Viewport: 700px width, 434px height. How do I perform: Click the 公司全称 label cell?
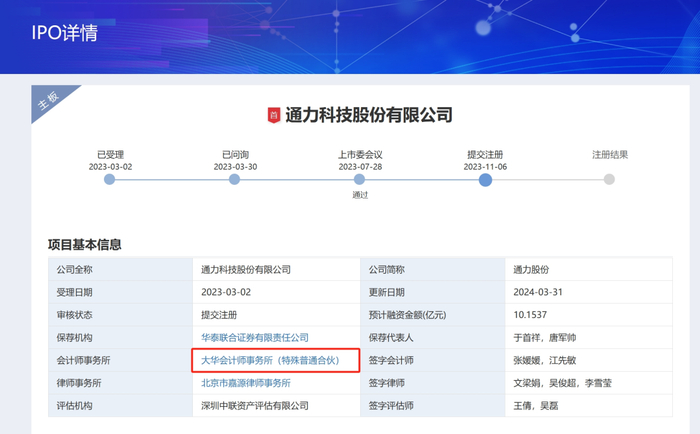[x=121, y=269]
